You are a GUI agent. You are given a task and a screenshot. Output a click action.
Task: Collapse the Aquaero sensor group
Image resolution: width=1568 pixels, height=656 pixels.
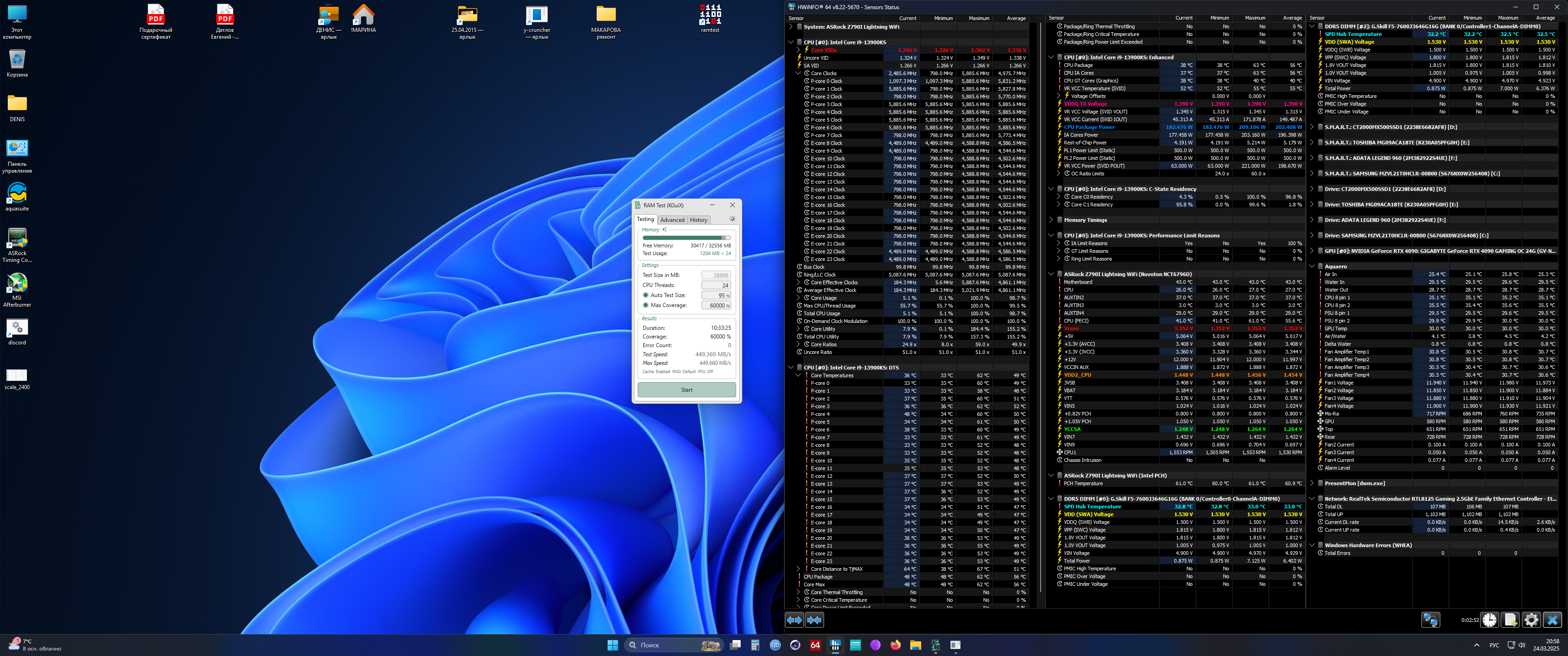[1312, 266]
